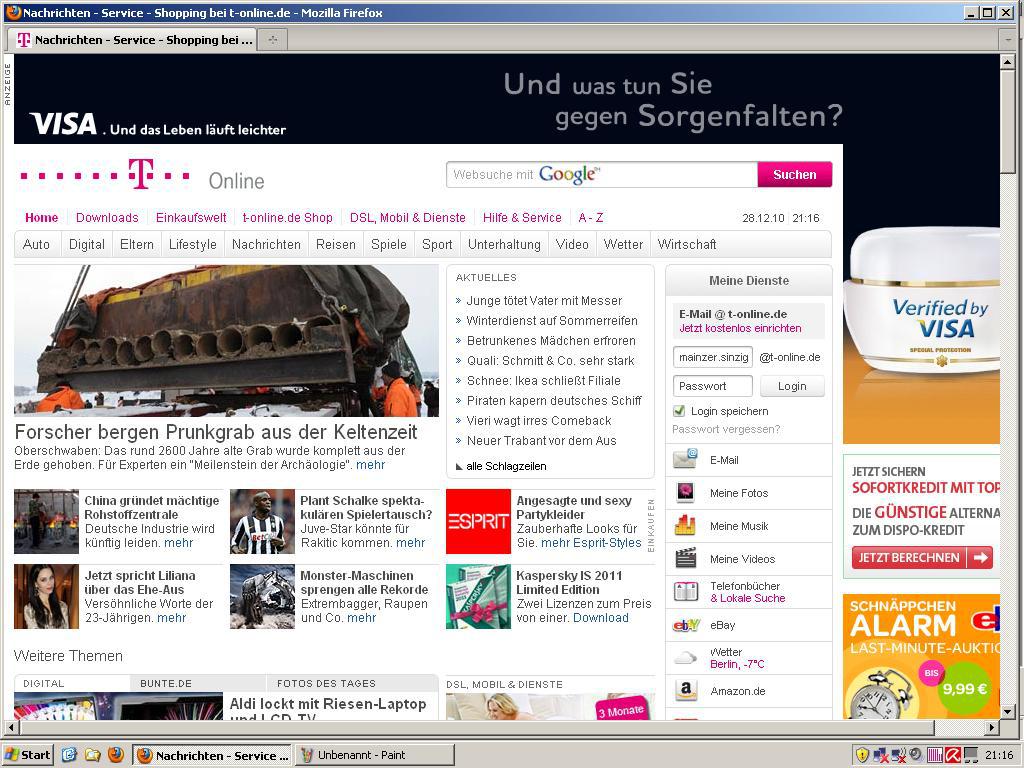Click the JETZT BERECHNEN button
The height and width of the screenshot is (768, 1024).
921,557
